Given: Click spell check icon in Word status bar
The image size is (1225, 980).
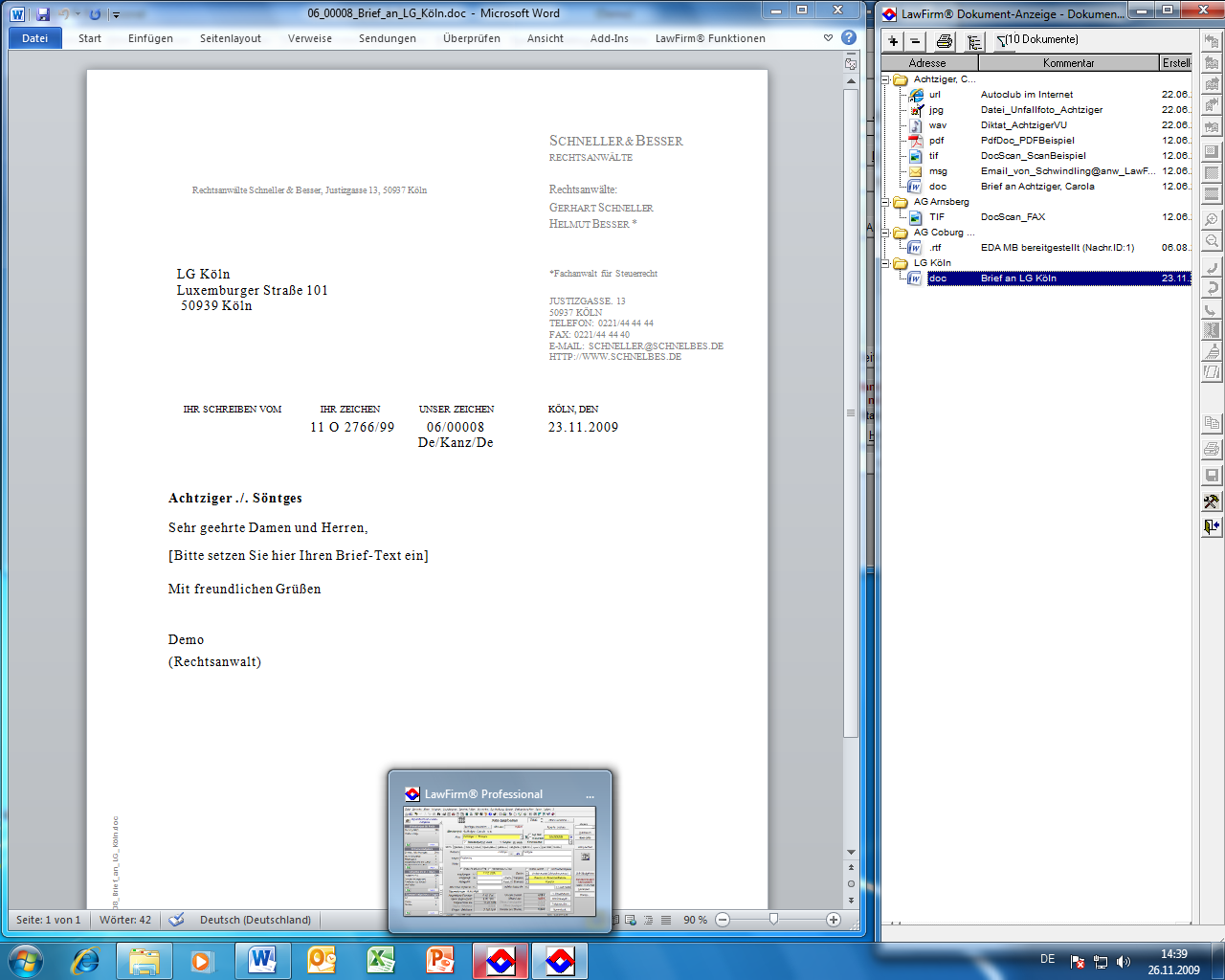Looking at the screenshot, I should click(x=176, y=920).
